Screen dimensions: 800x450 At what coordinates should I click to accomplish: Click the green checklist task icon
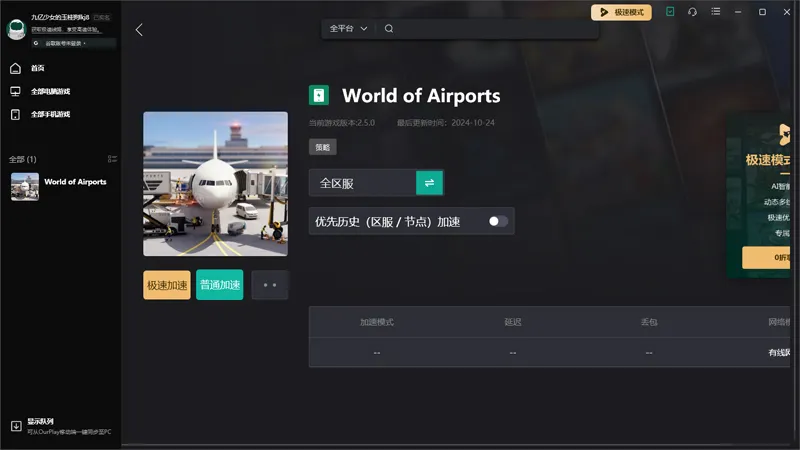670,11
